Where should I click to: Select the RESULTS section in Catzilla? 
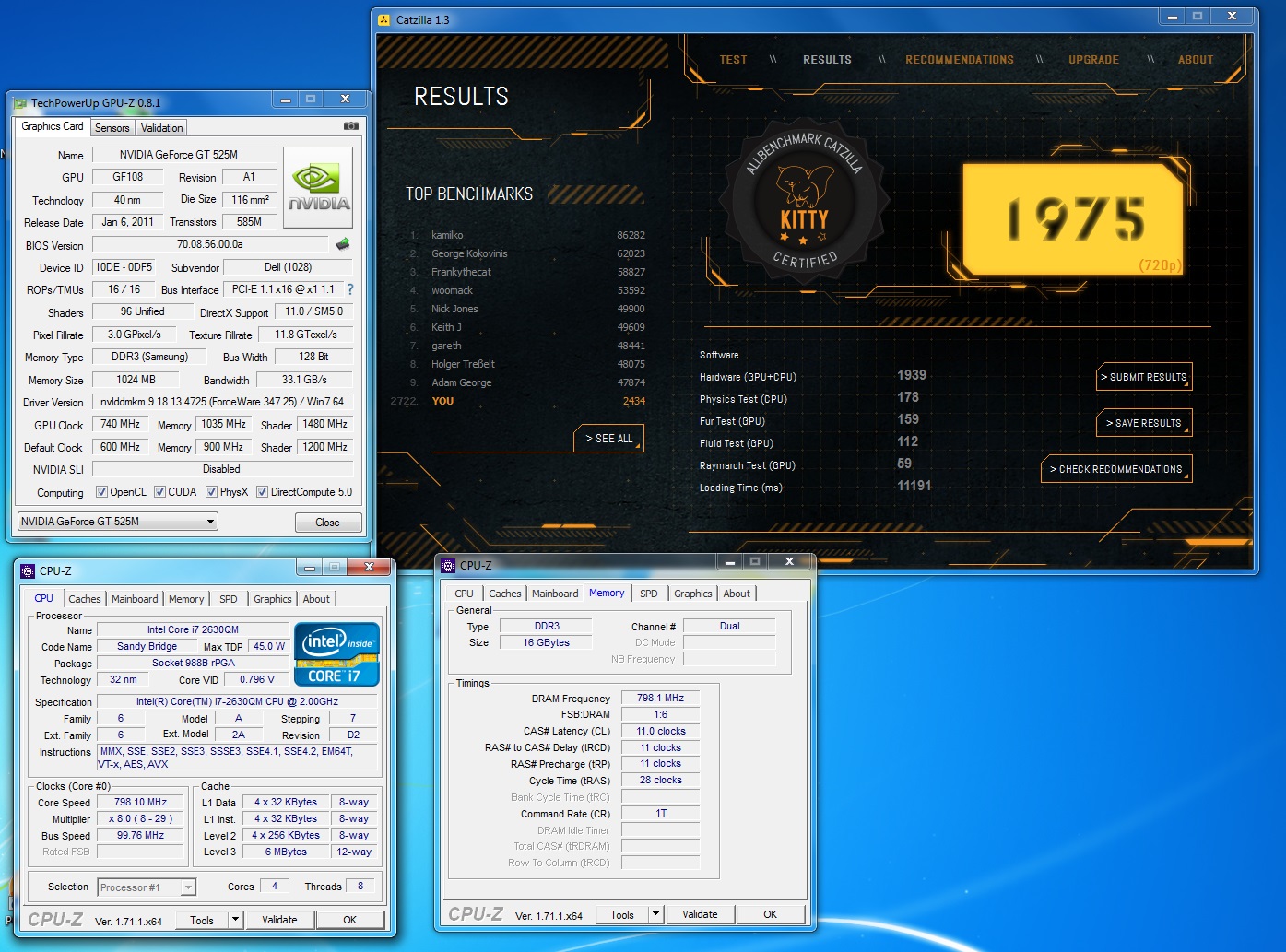(827, 59)
